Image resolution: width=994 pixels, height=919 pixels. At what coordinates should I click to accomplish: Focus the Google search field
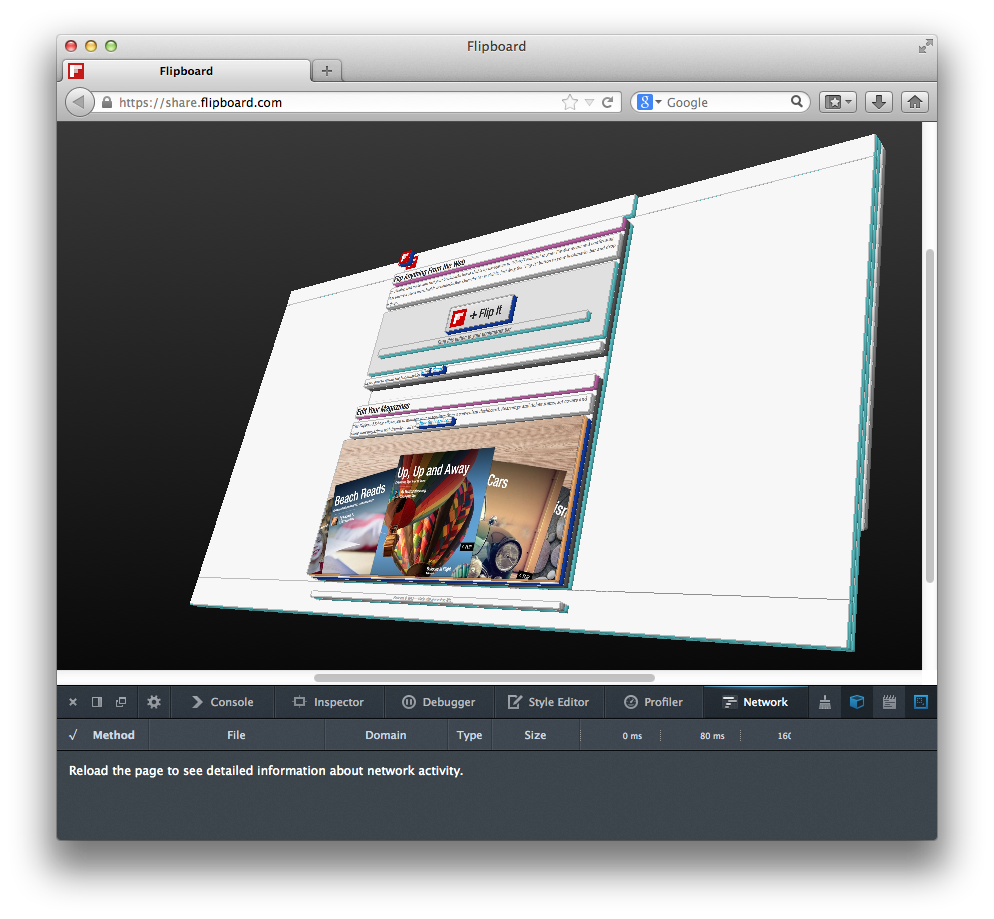(x=726, y=103)
